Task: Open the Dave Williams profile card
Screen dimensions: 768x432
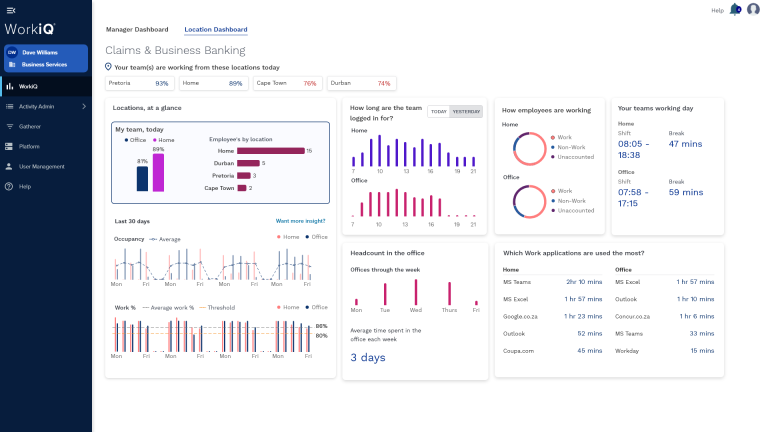Action: 46,58
